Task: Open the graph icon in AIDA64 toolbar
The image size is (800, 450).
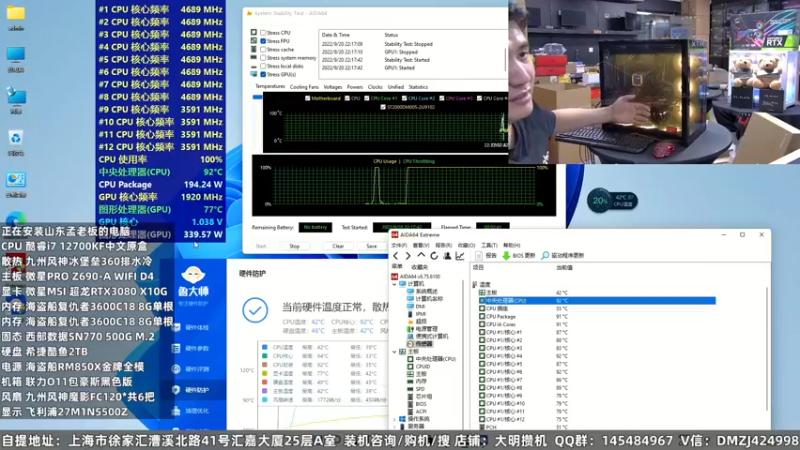Action: pyautogui.click(x=460, y=256)
